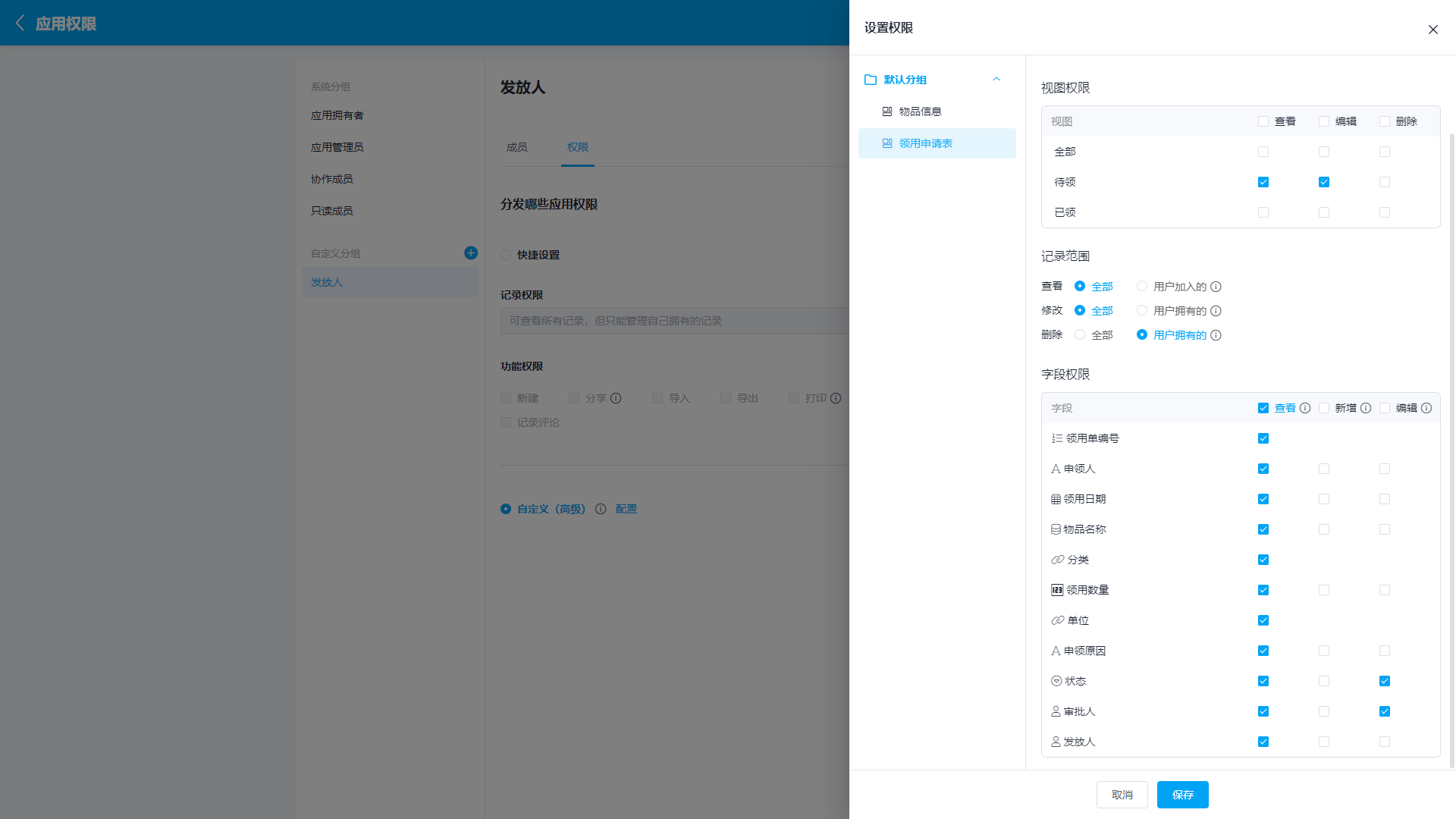Image resolution: width=1456 pixels, height=819 pixels.
Task: Switch to 成员 tab
Action: tap(517, 147)
